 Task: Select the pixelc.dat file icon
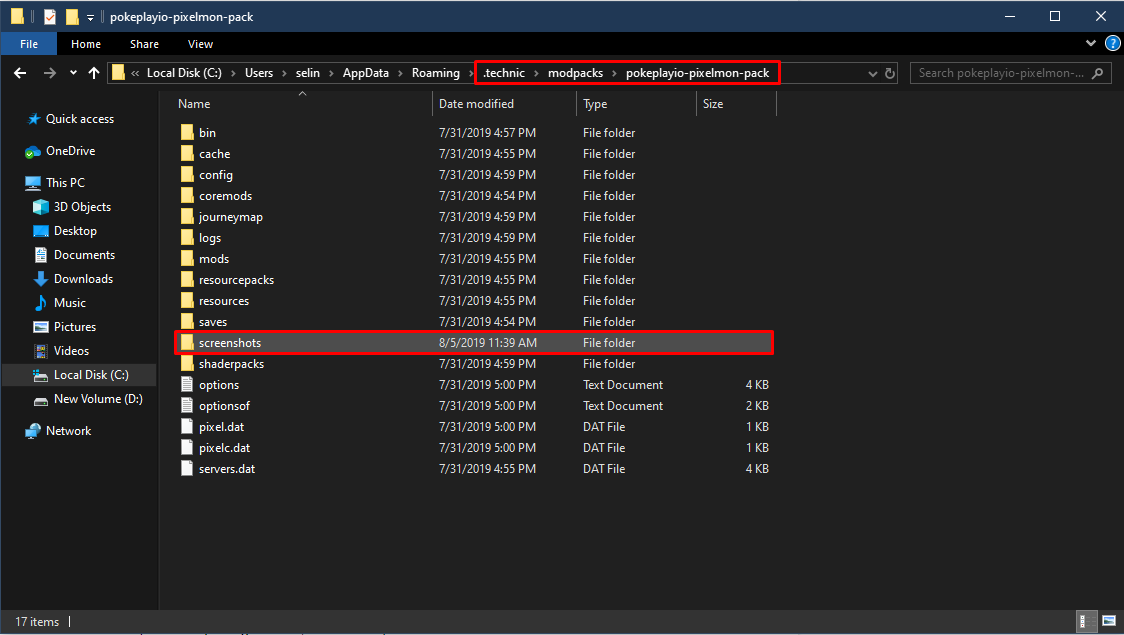[187, 448]
